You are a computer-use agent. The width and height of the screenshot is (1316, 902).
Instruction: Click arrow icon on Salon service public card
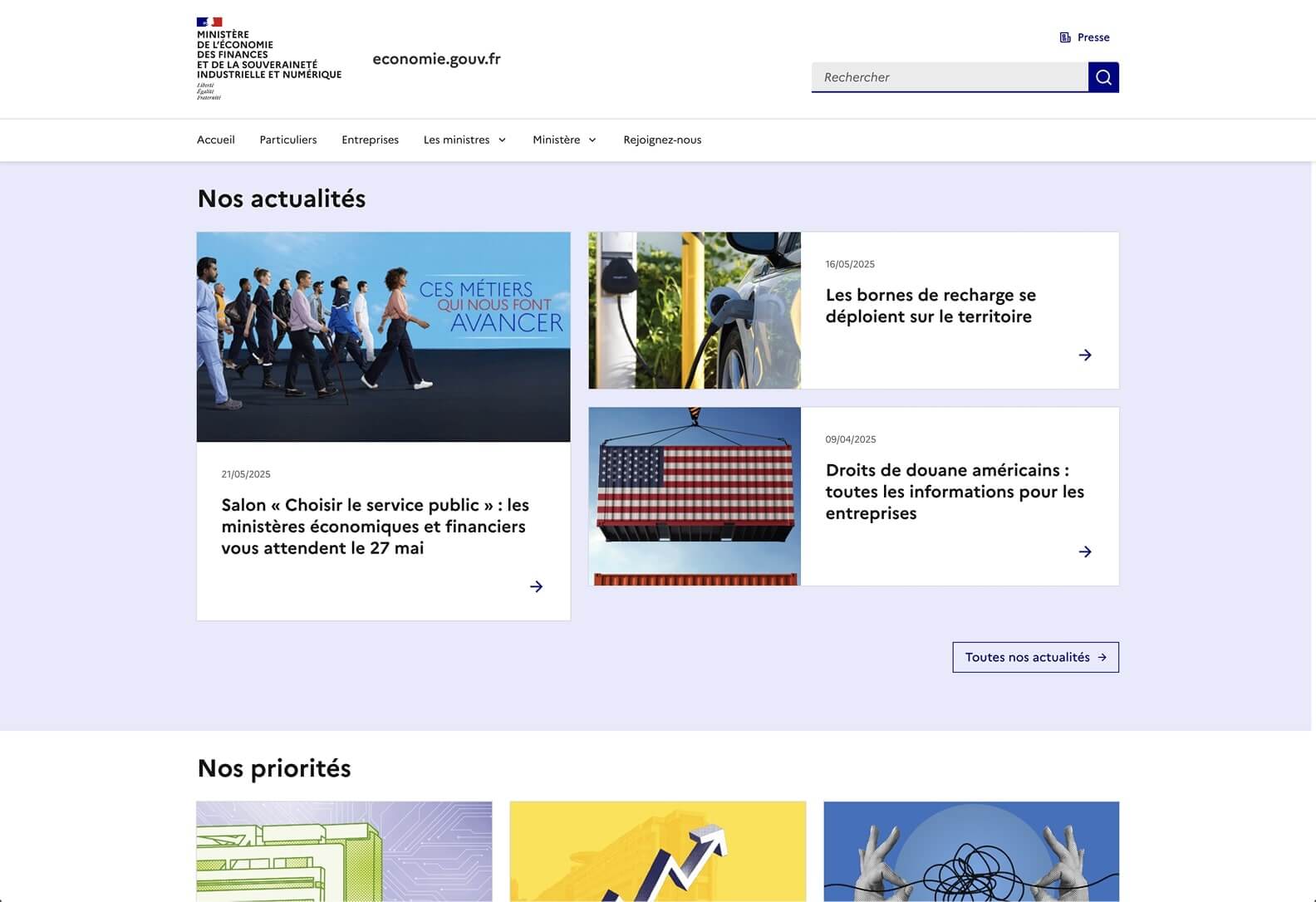[x=536, y=586]
